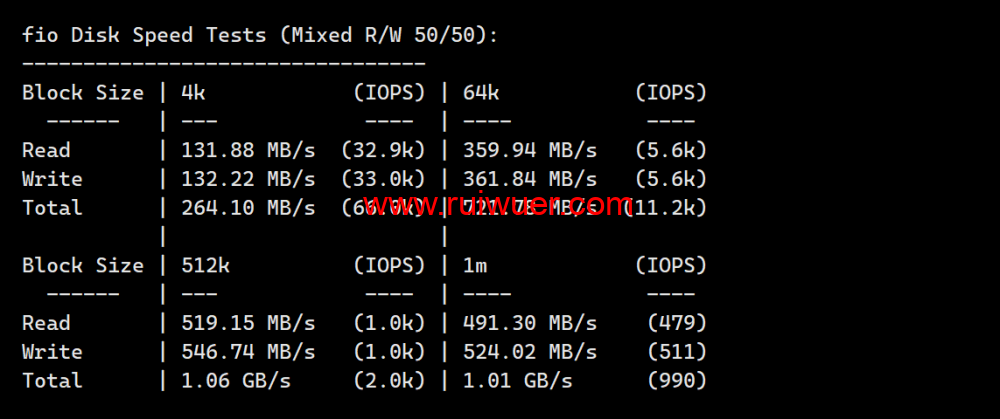Viewport: 1000px width, 419px height.
Task: Click the 361.84 MB/s write speed value
Action: coord(530,180)
